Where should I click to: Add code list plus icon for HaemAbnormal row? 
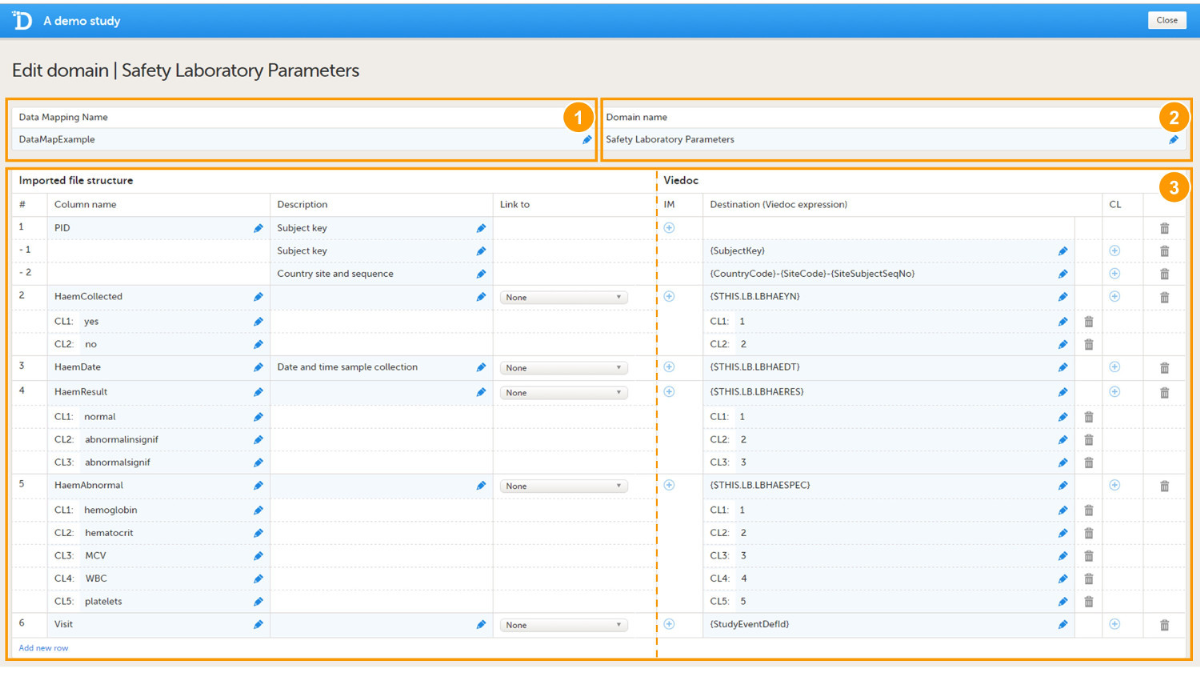click(x=1114, y=485)
